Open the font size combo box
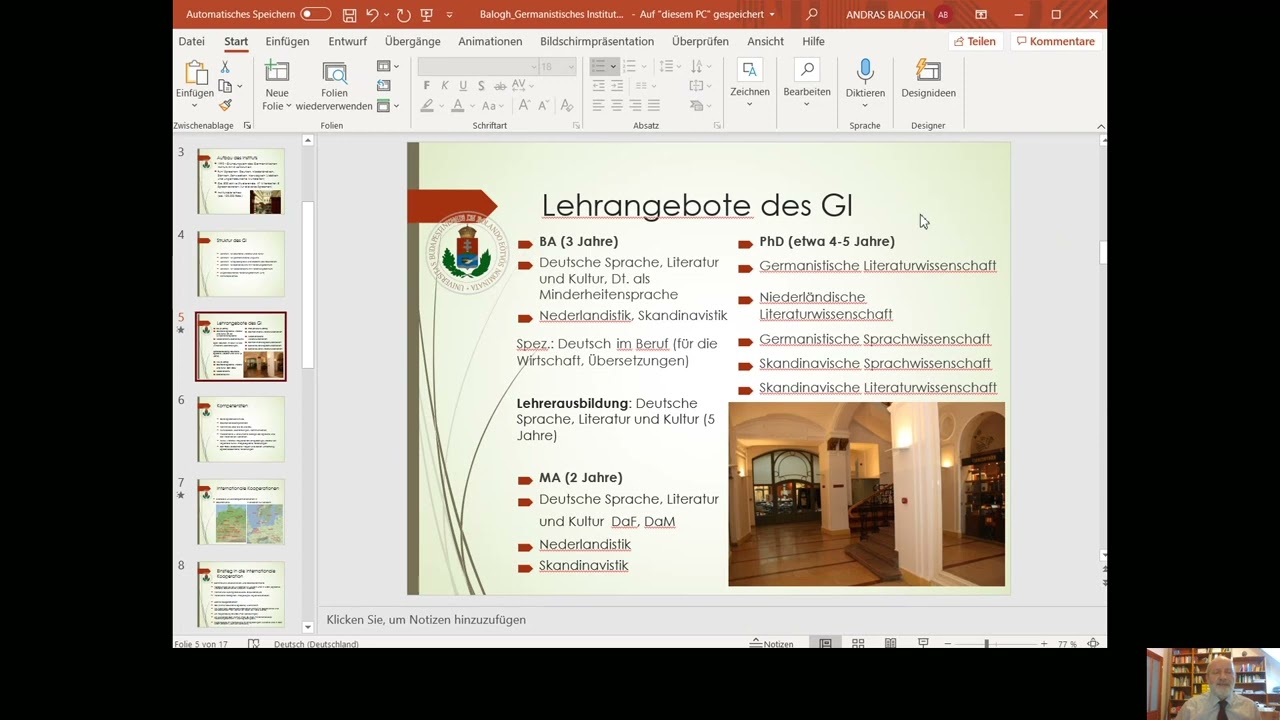Viewport: 1280px width, 720px height. 558,66
